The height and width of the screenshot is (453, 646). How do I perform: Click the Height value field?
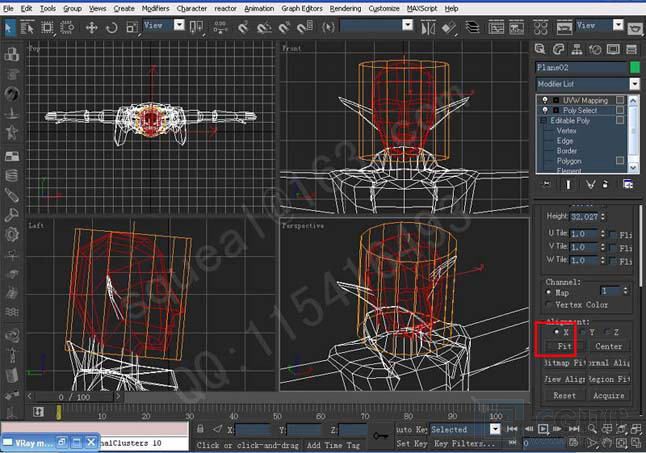click(x=584, y=217)
